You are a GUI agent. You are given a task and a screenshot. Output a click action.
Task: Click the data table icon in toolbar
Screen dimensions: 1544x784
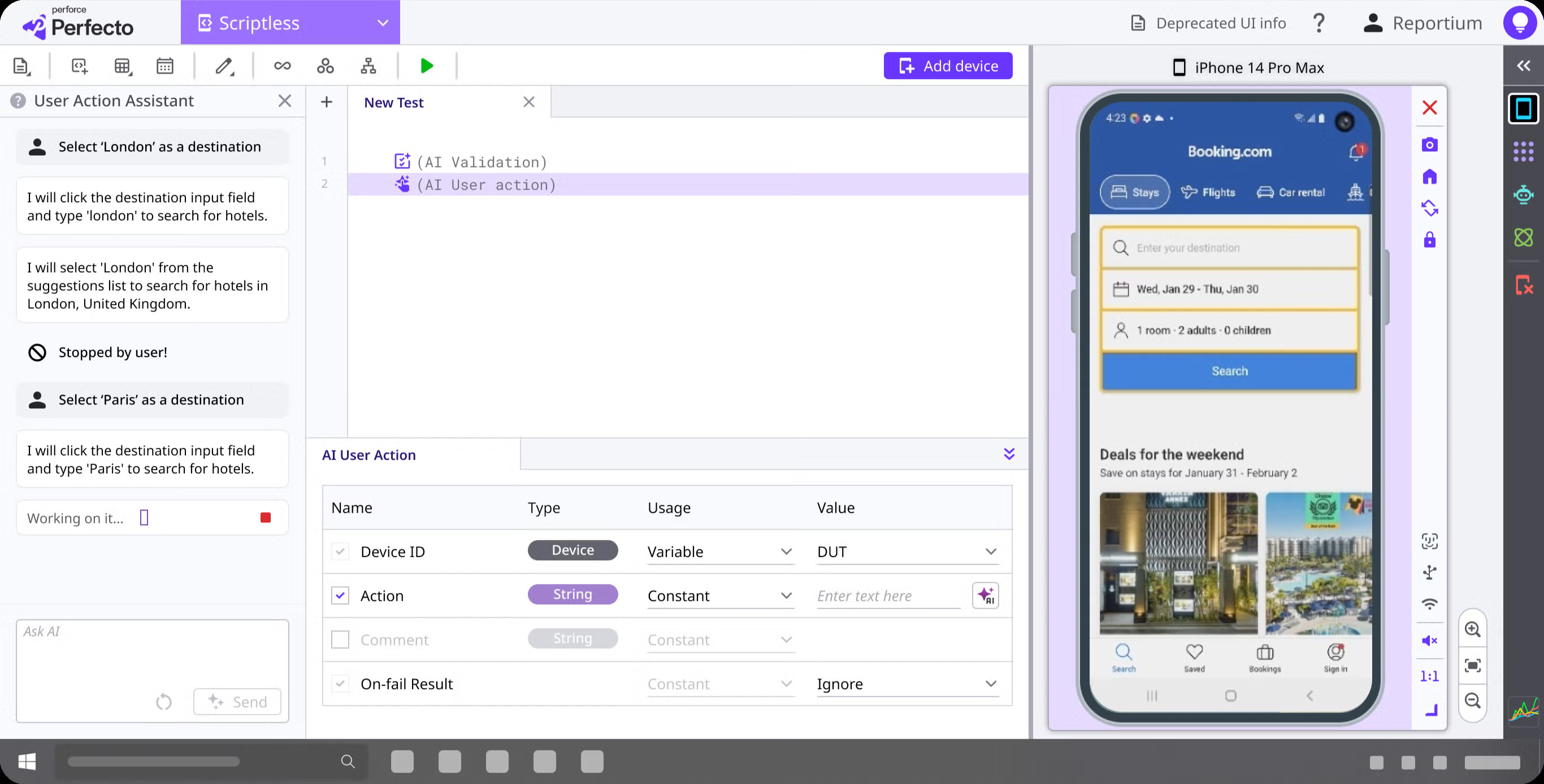point(122,66)
